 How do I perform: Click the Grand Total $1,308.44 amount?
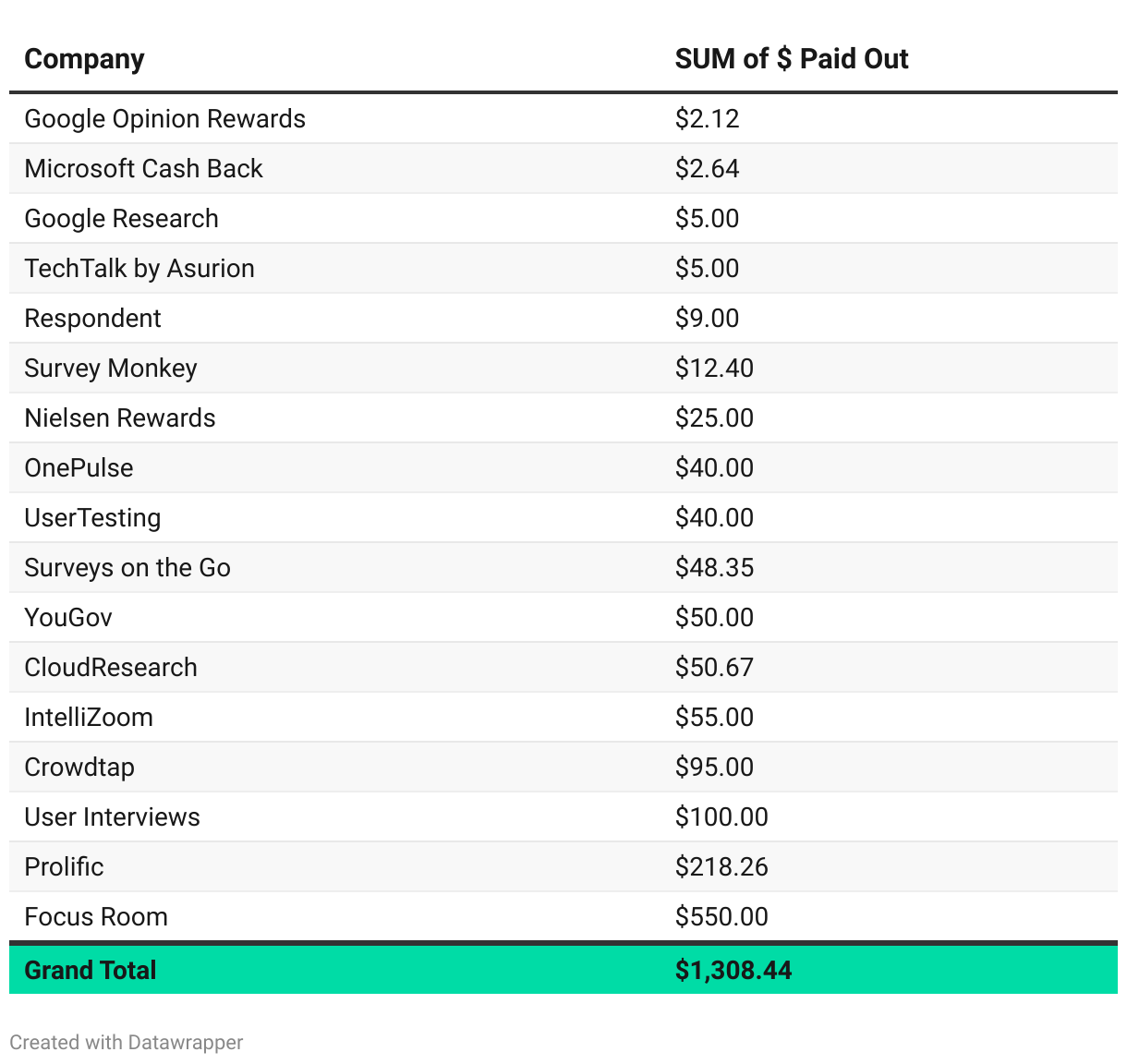pos(733,970)
